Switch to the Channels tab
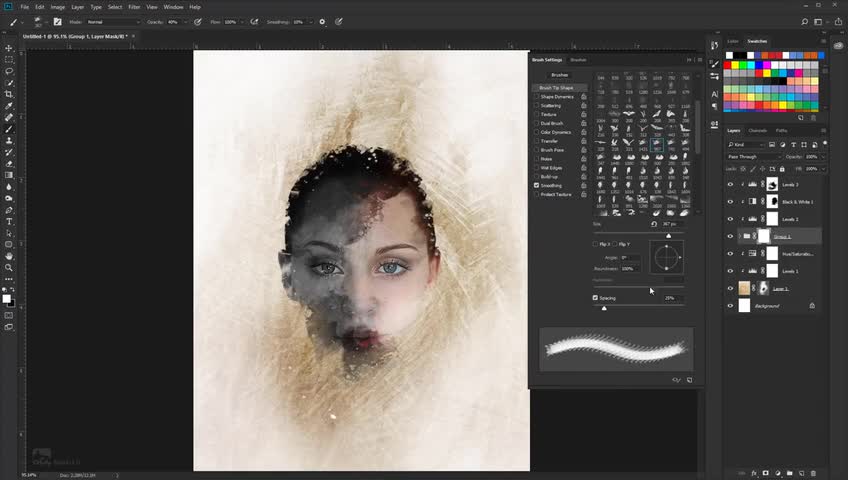Screen dimensions: 848x480 coord(758,130)
